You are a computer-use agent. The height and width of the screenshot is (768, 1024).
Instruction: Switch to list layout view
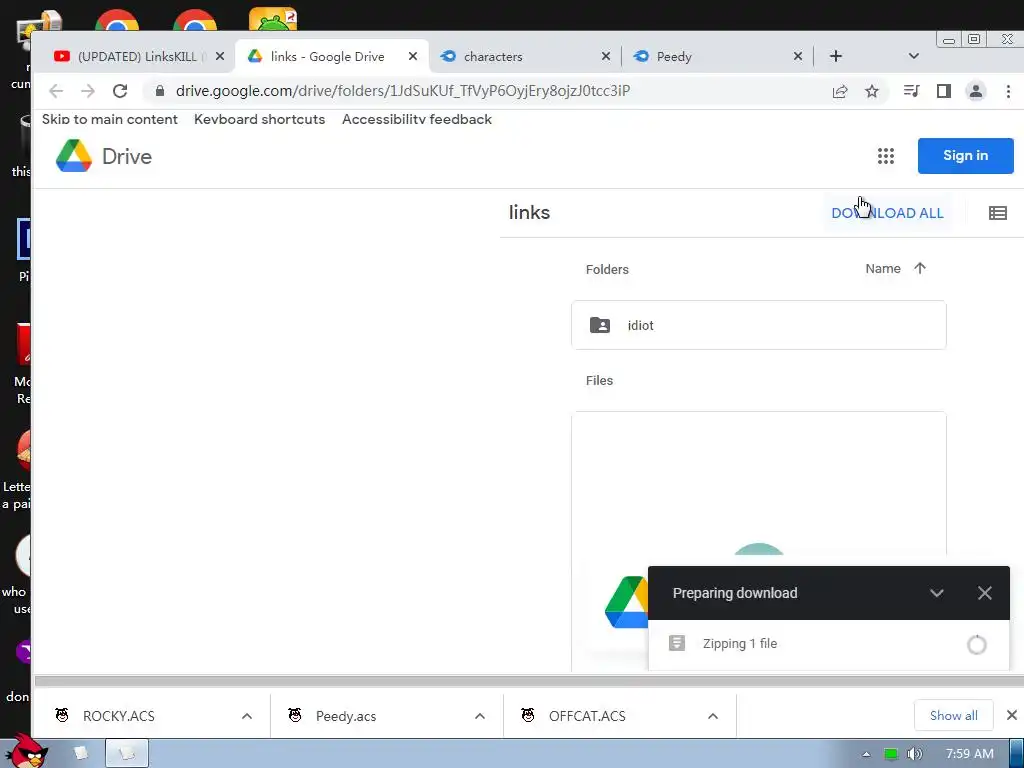click(997, 213)
